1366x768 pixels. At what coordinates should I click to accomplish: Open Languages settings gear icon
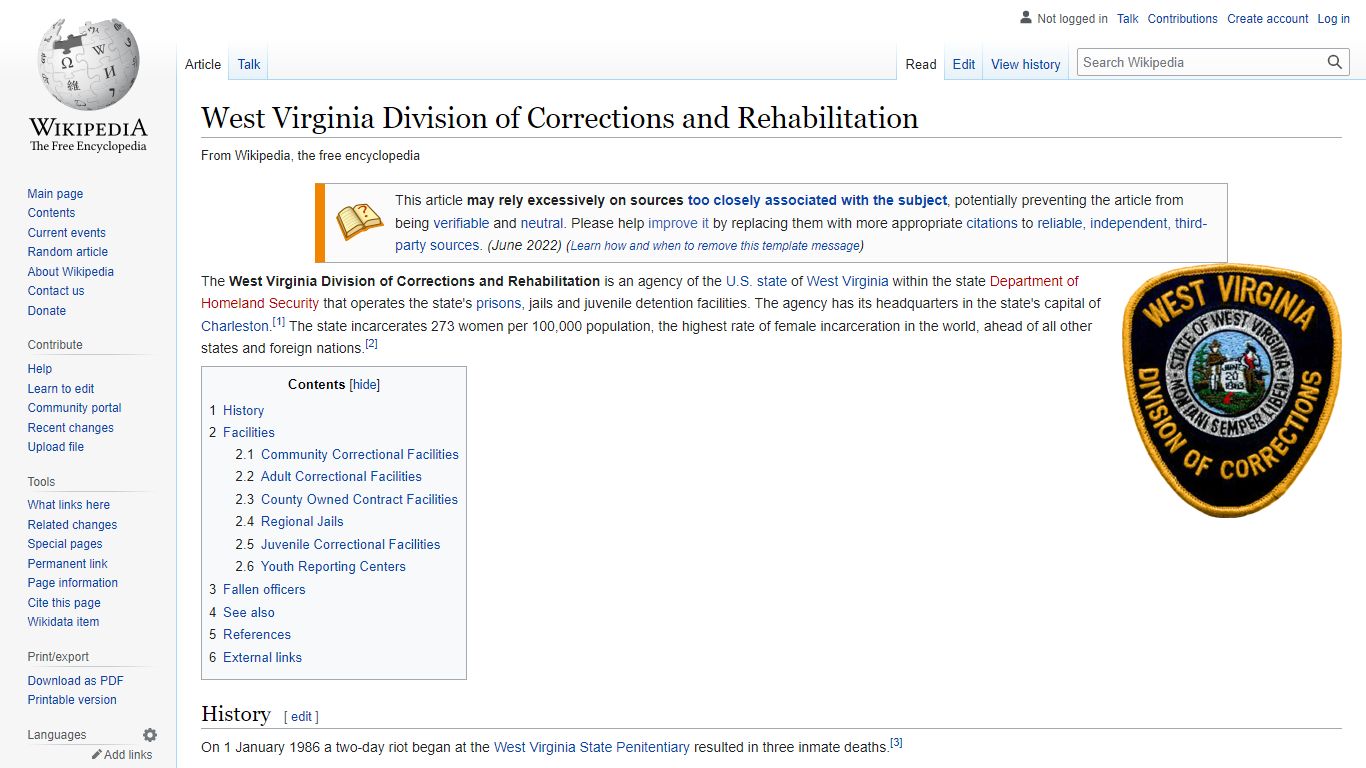(150, 735)
